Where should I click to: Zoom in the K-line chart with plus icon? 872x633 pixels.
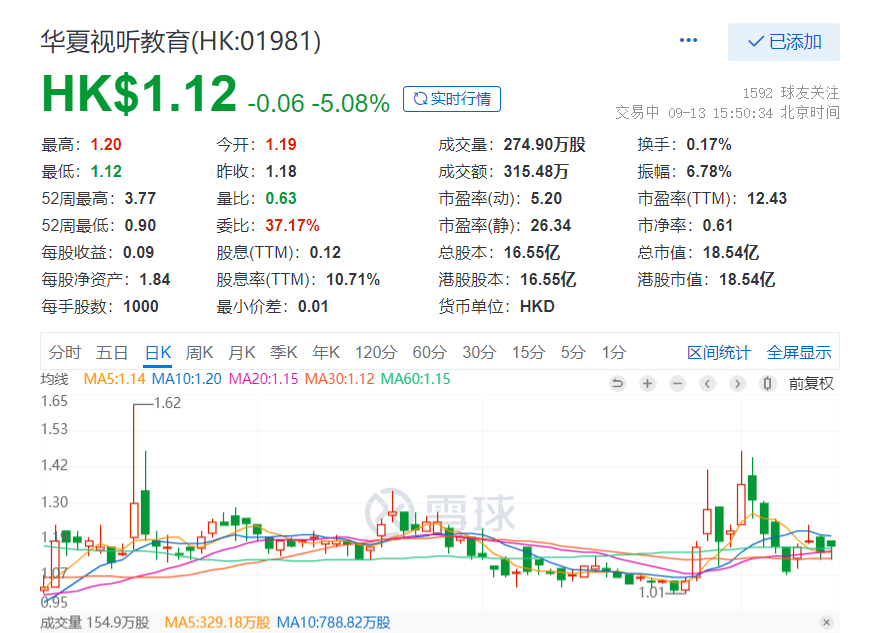(647, 383)
